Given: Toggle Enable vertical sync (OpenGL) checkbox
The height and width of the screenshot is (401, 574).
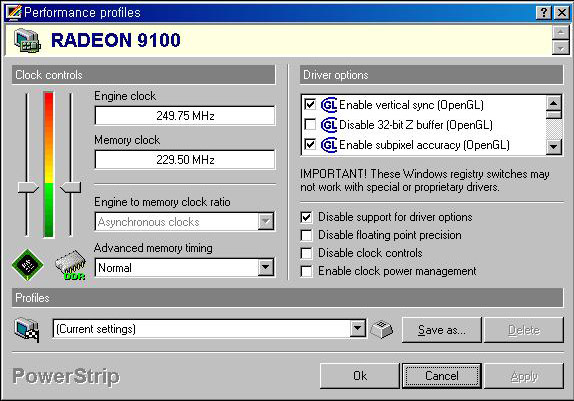Looking at the screenshot, I should click(310, 105).
